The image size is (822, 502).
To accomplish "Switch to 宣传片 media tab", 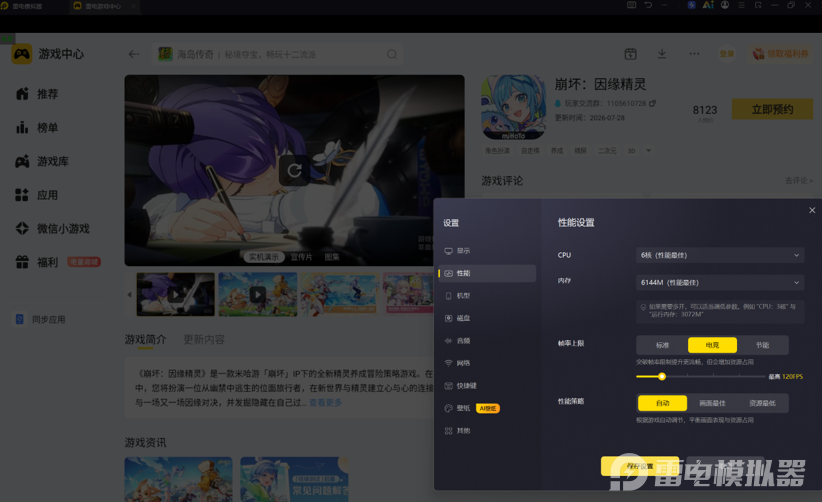I will pyautogui.click(x=301, y=257).
